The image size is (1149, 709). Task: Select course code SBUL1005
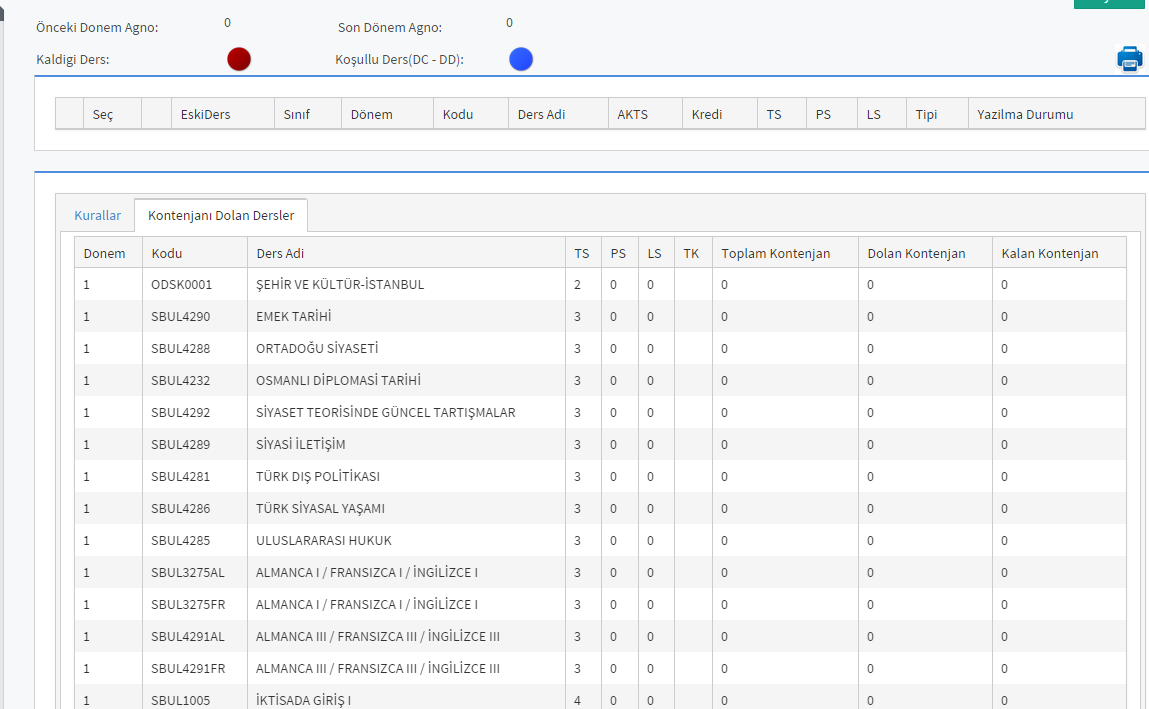pos(180,700)
